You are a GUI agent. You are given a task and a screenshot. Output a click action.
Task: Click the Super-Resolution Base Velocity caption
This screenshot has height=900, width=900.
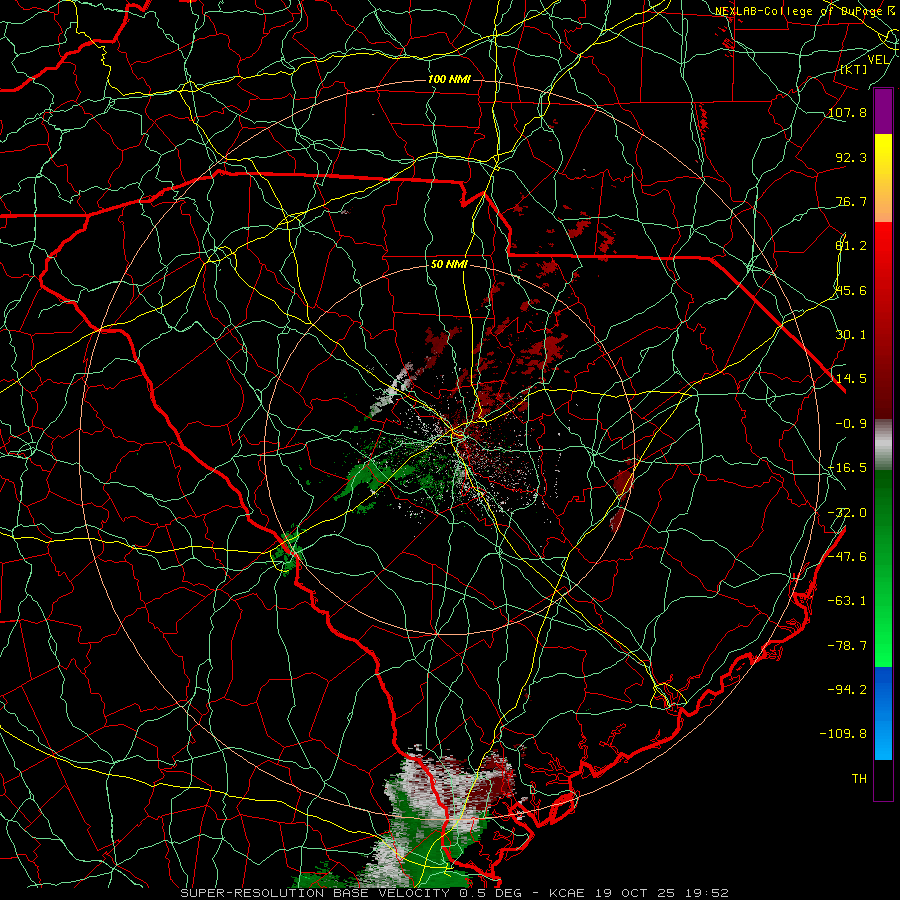pyautogui.click(x=454, y=893)
